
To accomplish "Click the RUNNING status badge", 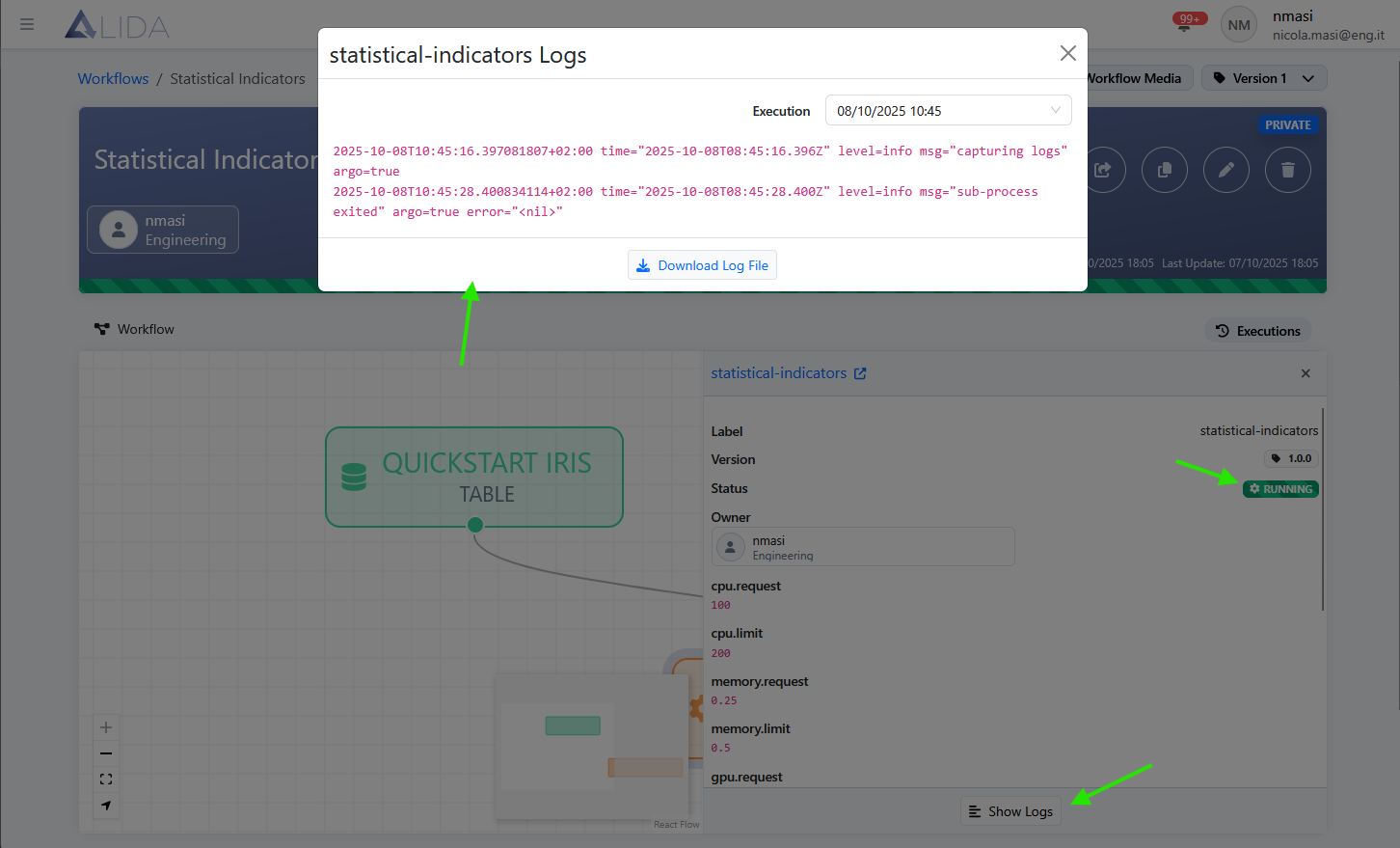I will click(1280, 489).
